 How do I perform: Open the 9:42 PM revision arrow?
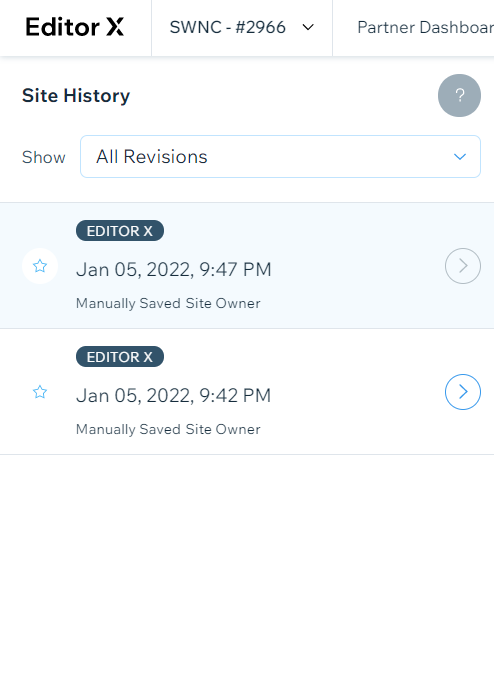463,392
